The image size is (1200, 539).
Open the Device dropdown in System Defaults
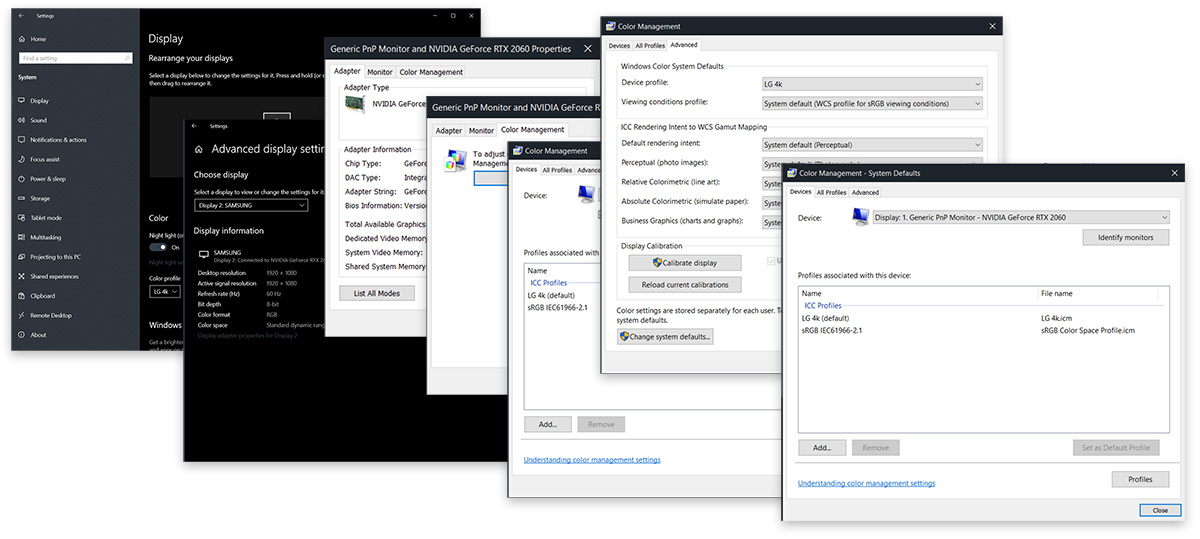[1021, 217]
